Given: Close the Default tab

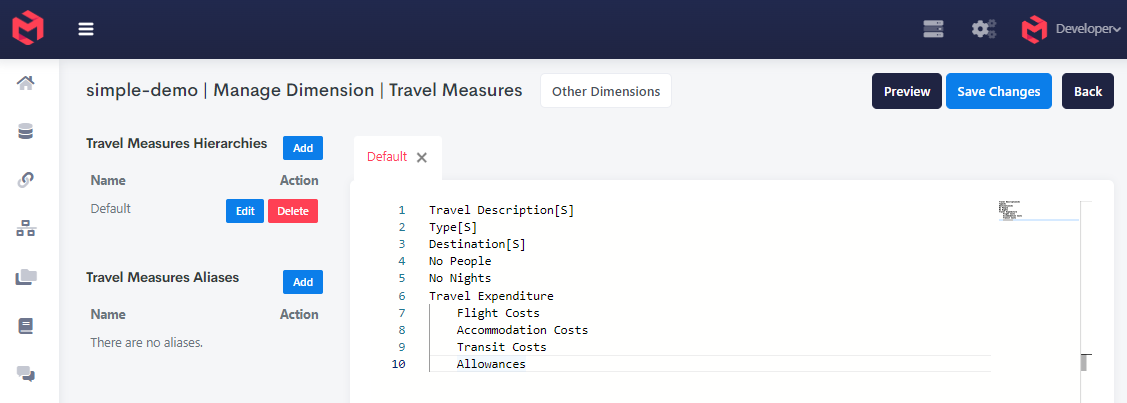Looking at the screenshot, I should point(422,157).
